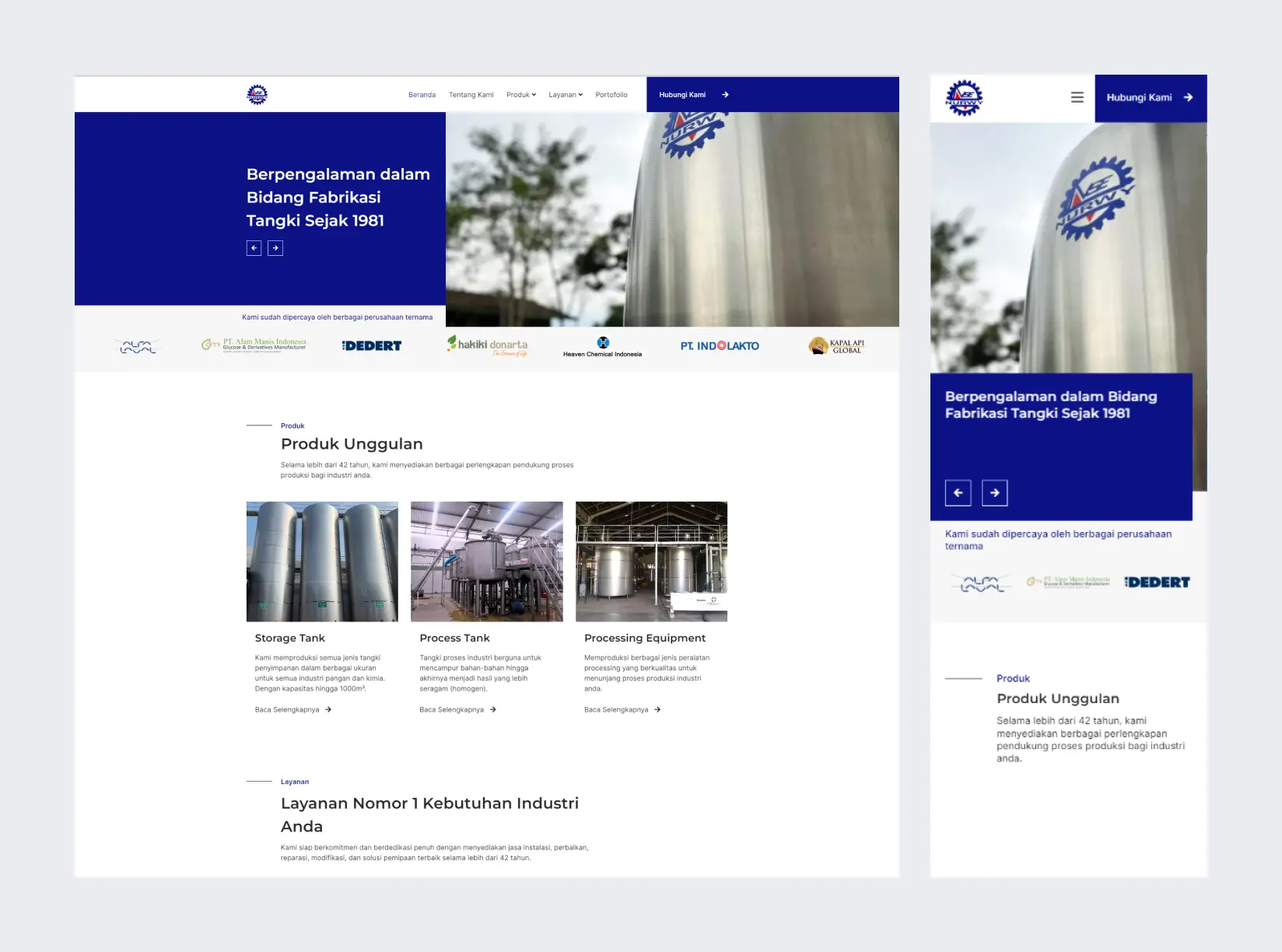Open the hamburger menu in the mobile view
The width and height of the screenshot is (1282, 952).
[1077, 97]
